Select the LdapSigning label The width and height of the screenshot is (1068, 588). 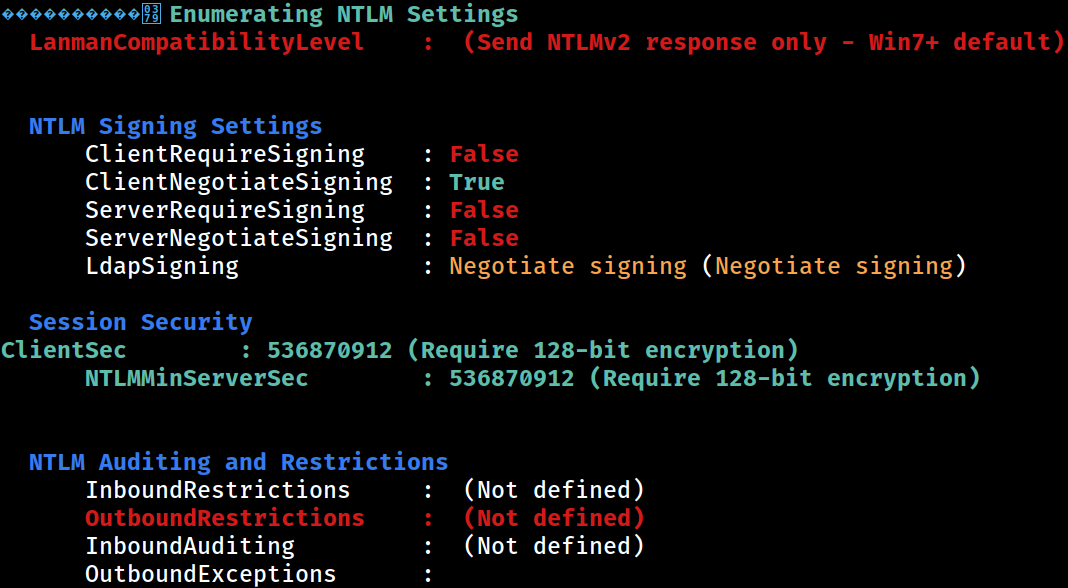coord(162,266)
